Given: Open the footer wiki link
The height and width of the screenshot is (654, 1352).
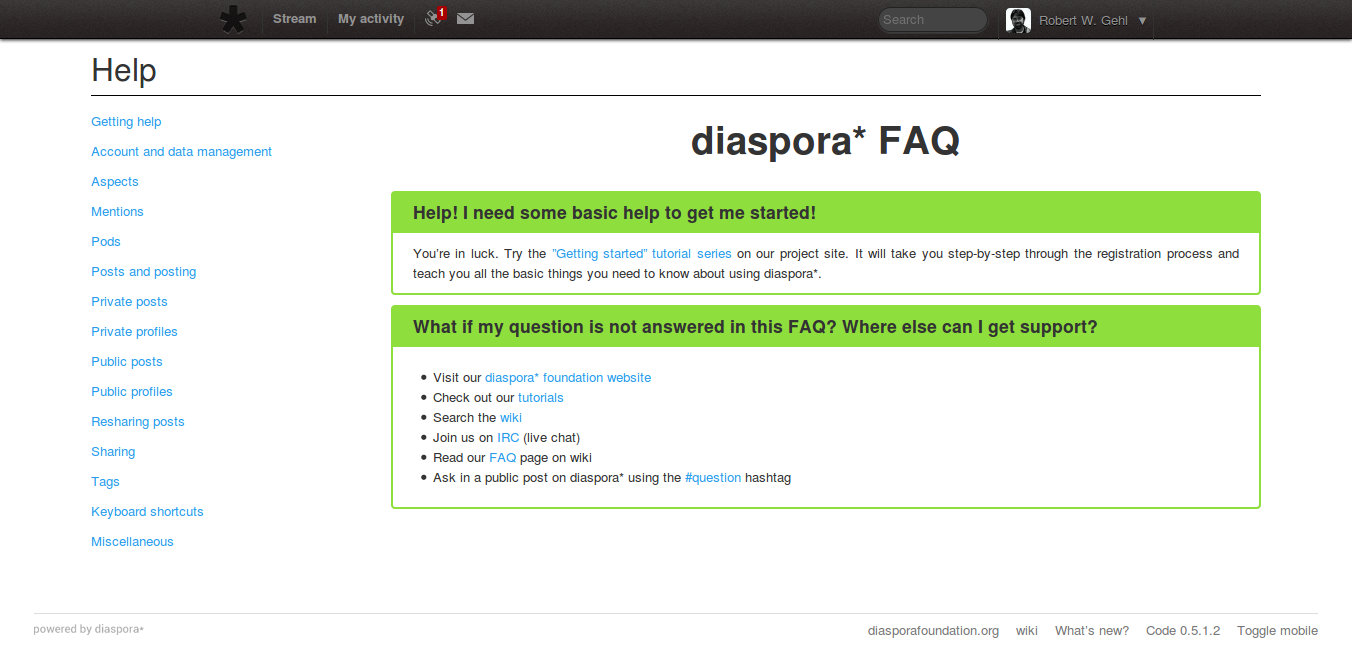Looking at the screenshot, I should tap(1027, 631).
